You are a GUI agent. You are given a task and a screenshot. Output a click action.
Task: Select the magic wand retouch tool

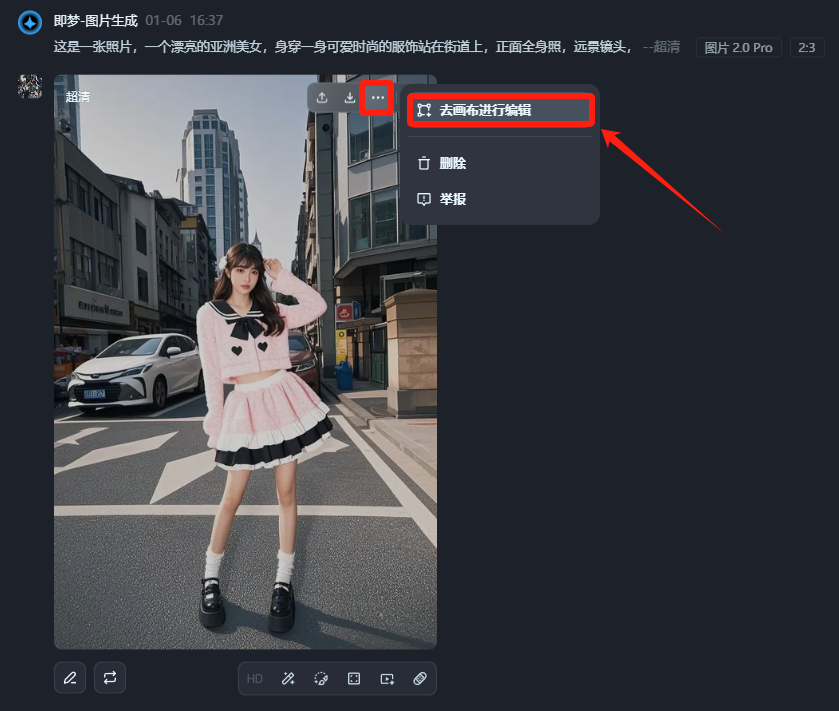[288, 678]
